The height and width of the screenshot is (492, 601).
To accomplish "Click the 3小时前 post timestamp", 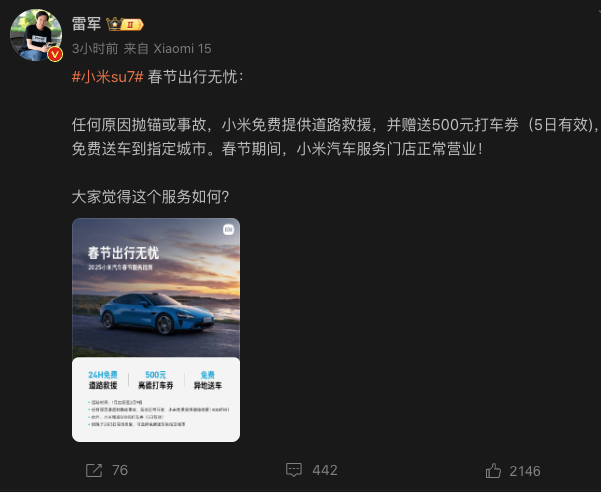I will click(95, 49).
